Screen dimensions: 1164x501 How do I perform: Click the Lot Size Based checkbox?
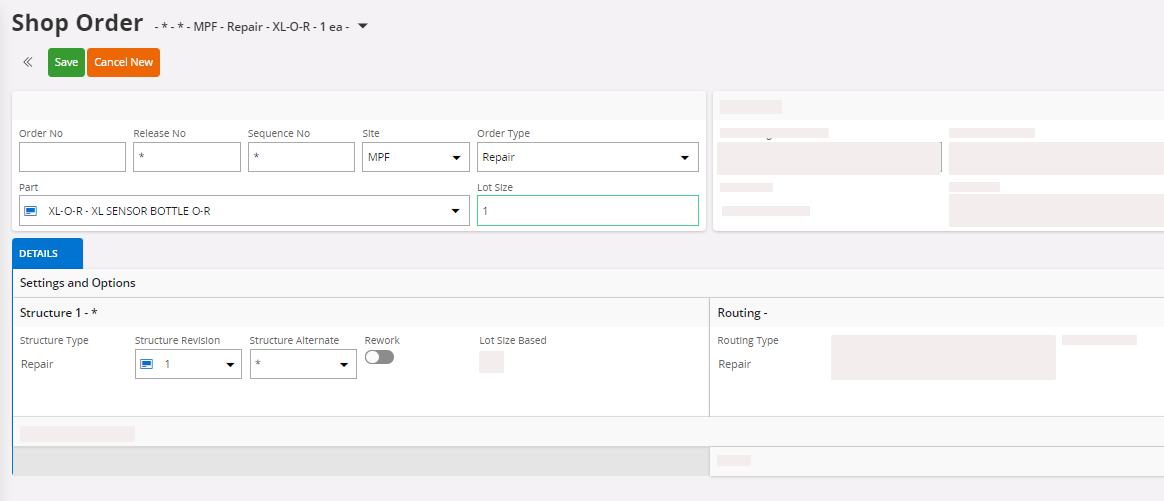tap(491, 362)
